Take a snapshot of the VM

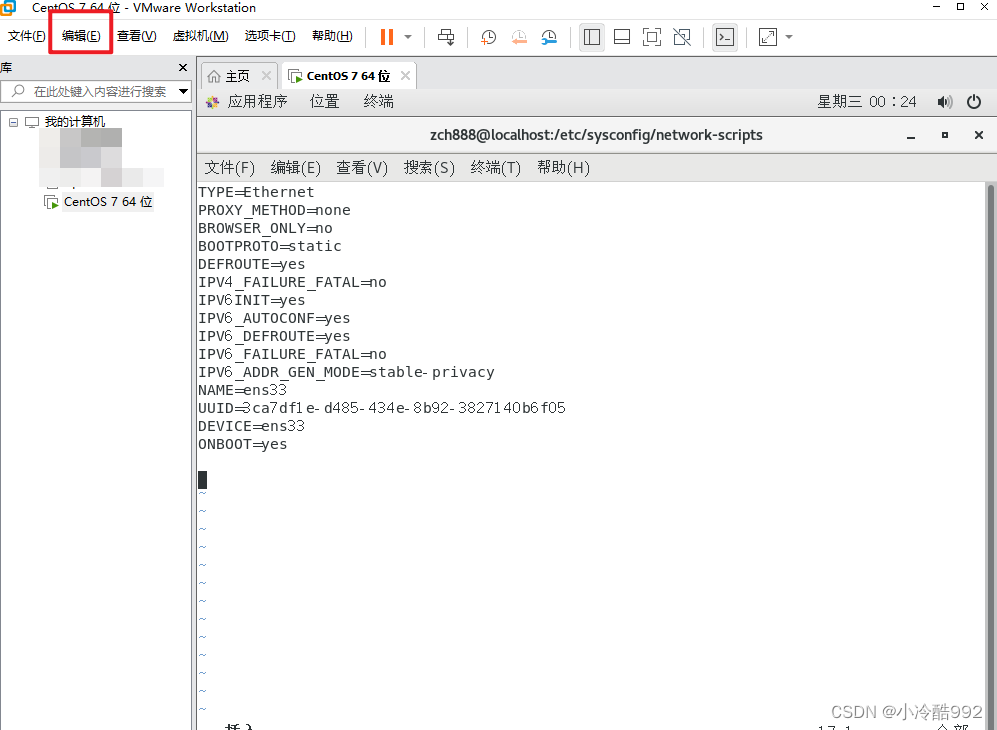point(488,36)
